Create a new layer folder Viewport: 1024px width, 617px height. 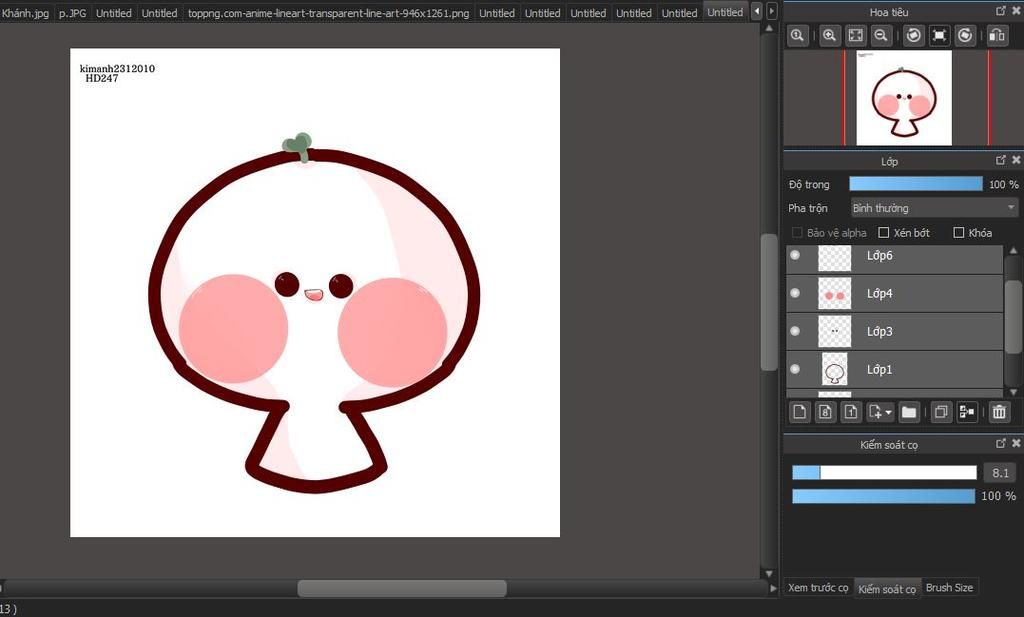coord(908,412)
